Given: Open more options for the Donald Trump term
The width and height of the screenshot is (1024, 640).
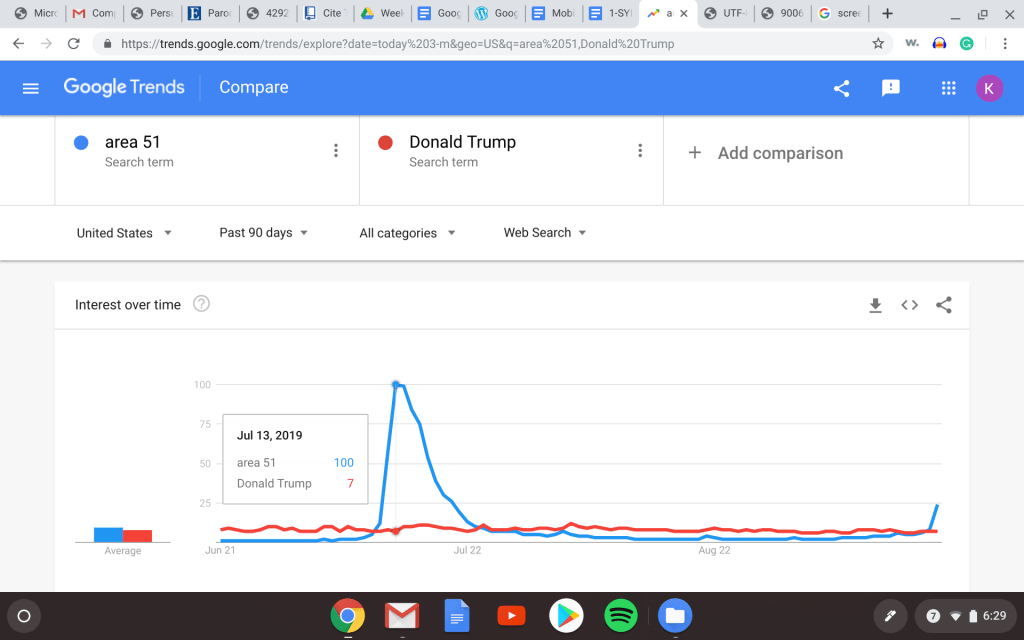Looking at the screenshot, I should (640, 151).
